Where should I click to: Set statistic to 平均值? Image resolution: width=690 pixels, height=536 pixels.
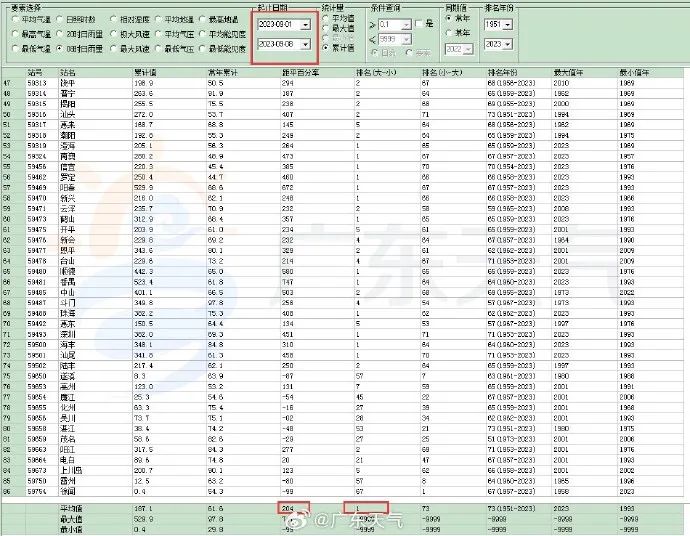click(x=326, y=18)
